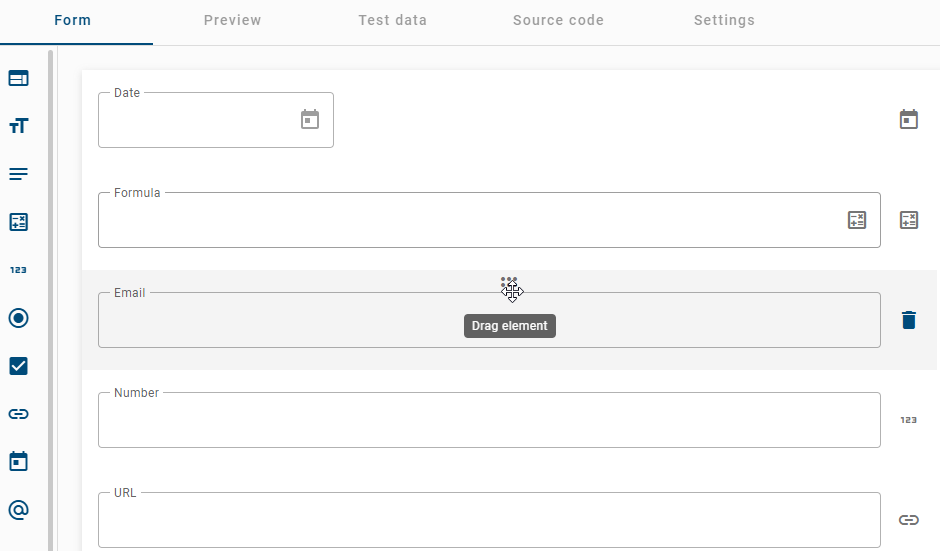Open the Settings tab
The width and height of the screenshot is (940, 551).
click(x=724, y=20)
